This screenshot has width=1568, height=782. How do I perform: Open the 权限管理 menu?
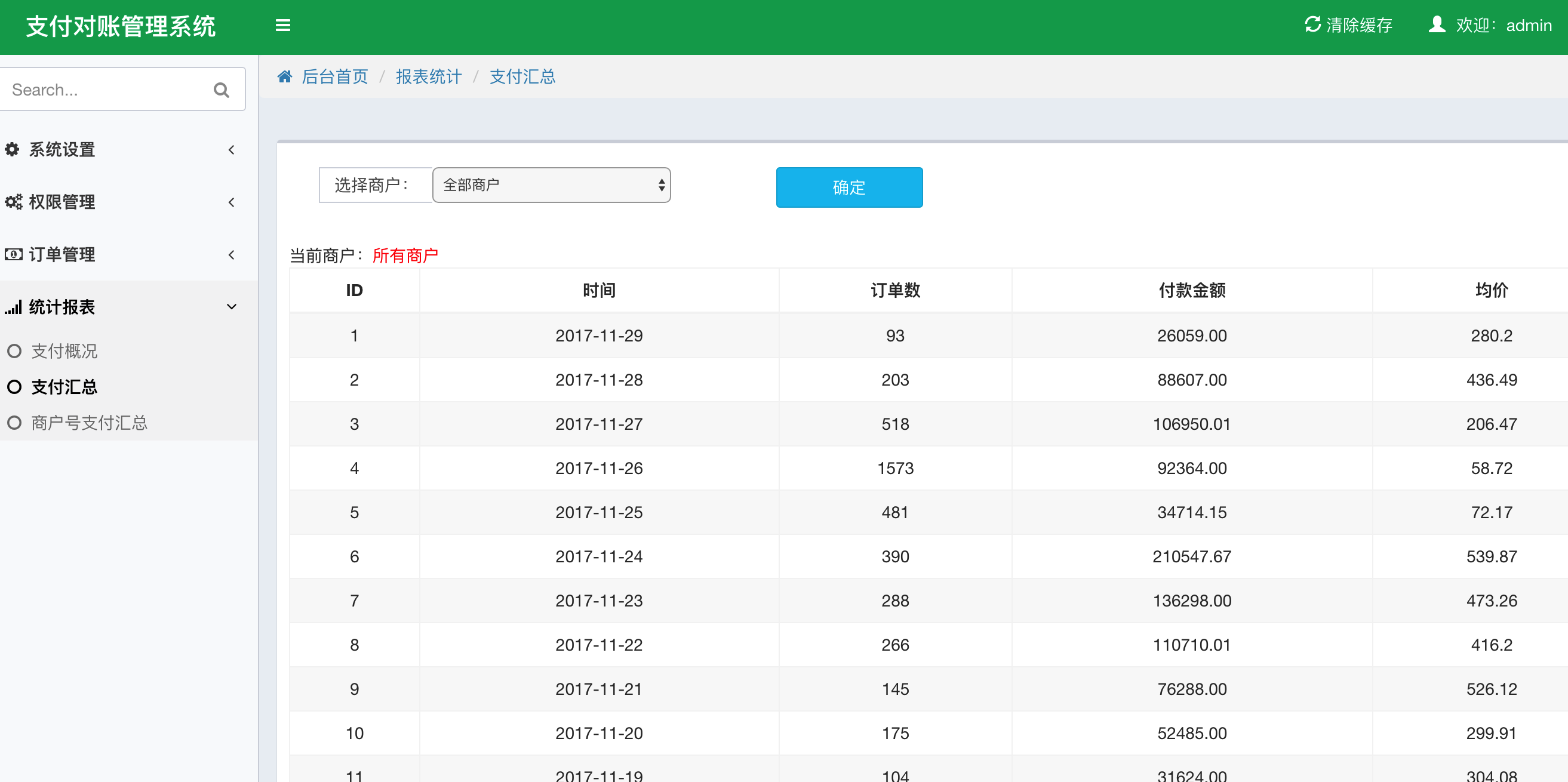point(128,202)
